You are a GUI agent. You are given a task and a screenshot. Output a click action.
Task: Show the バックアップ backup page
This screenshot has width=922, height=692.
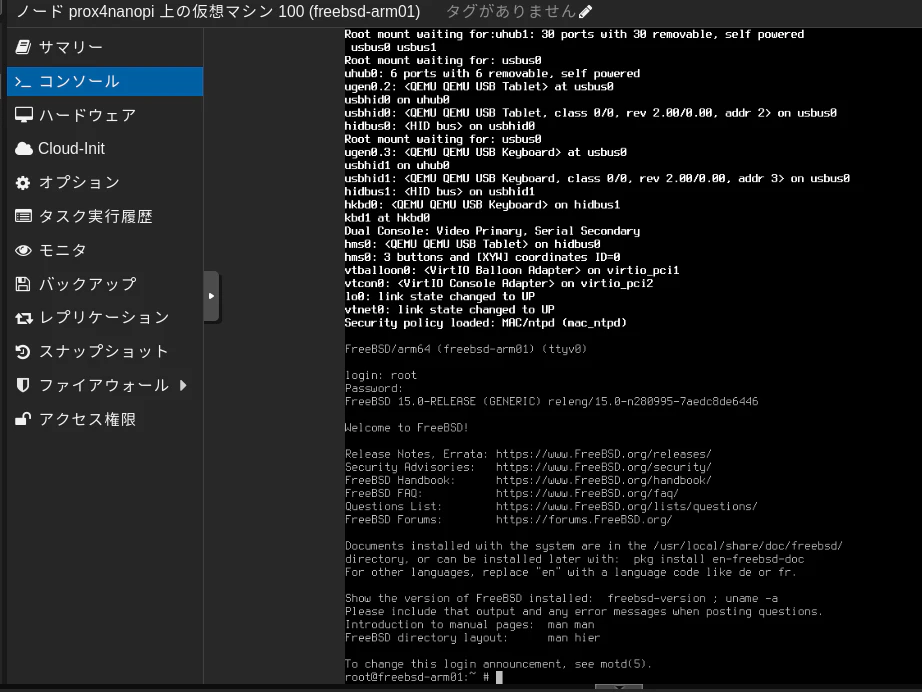pos(105,285)
